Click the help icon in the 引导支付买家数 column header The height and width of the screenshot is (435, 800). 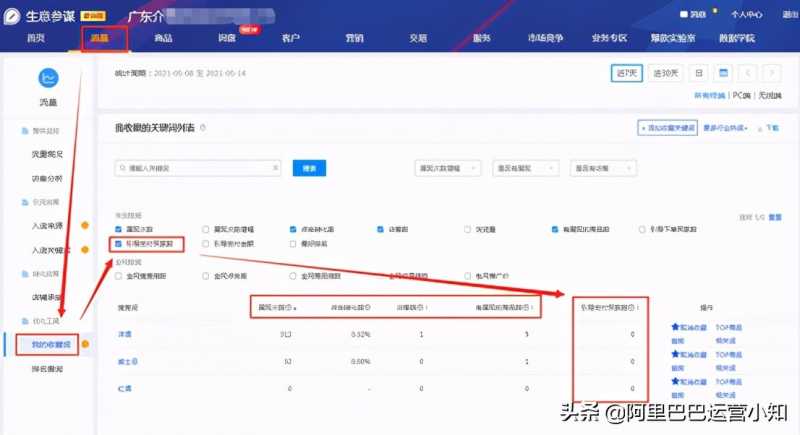pyautogui.click(x=632, y=308)
